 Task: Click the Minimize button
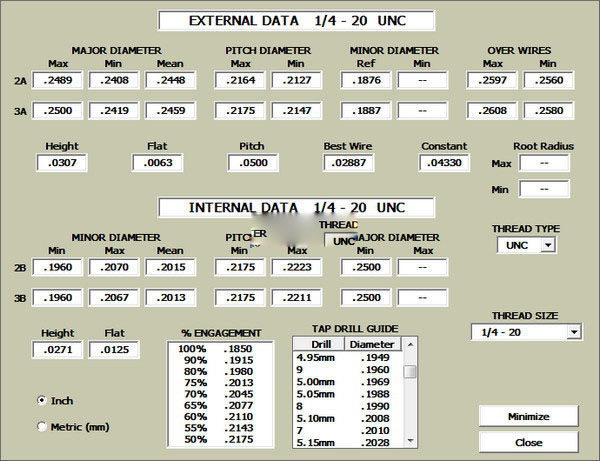coord(528,415)
